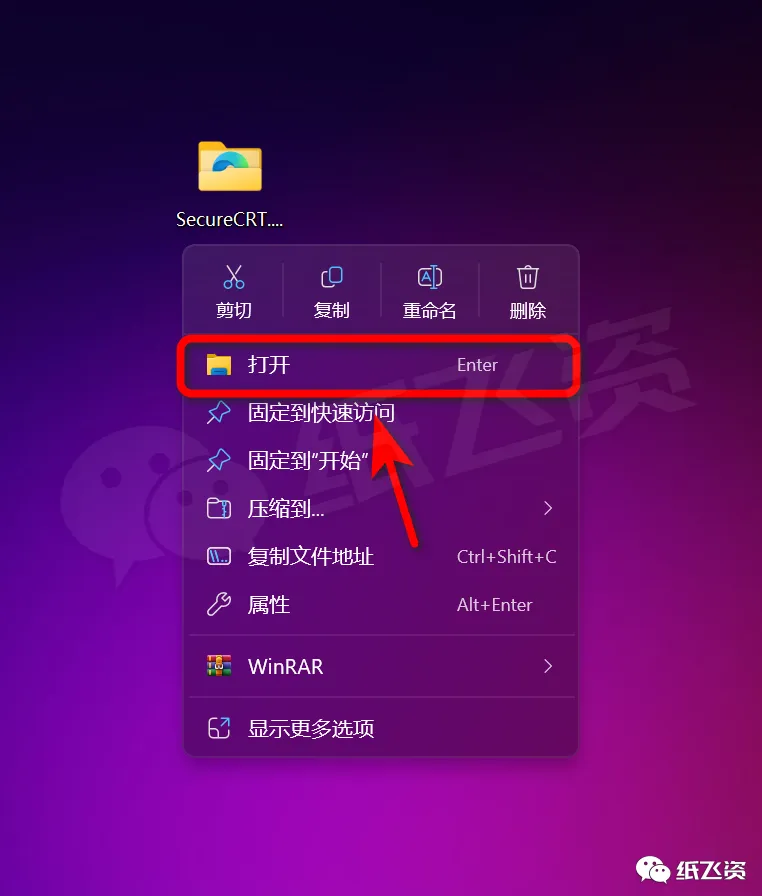
Task: Expand the WinRAR submenu chevron
Action: point(548,666)
